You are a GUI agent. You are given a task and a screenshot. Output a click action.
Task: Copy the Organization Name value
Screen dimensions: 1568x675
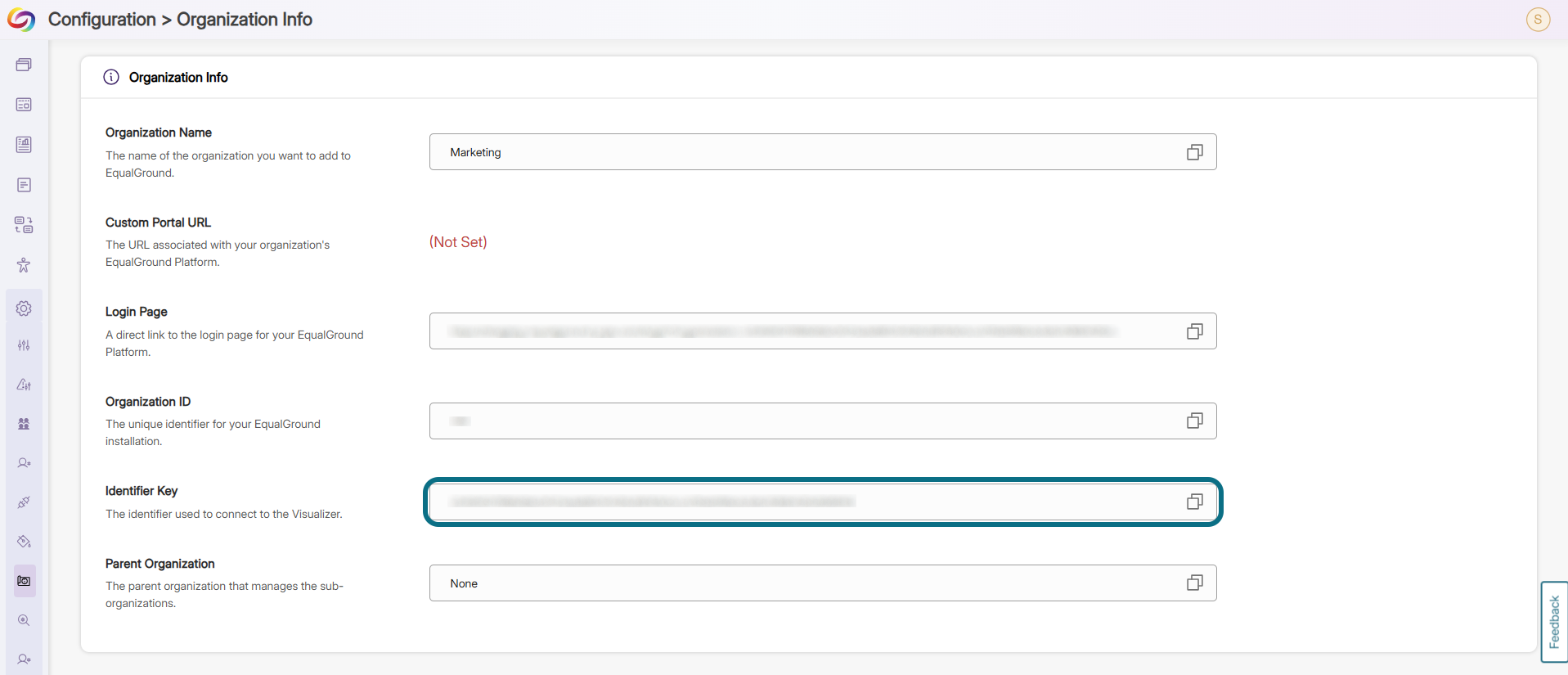click(1194, 152)
